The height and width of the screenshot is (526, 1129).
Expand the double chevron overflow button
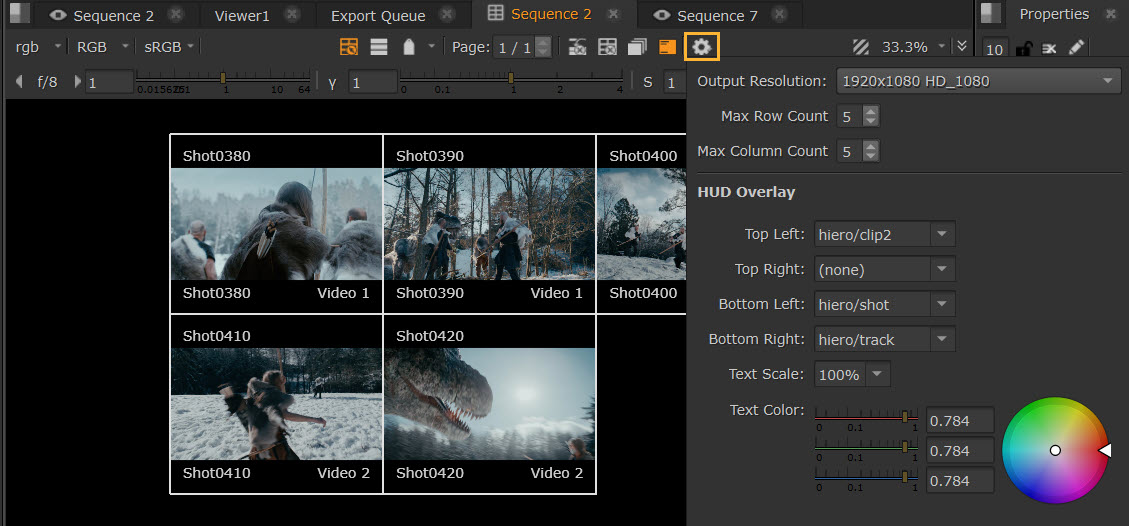[962, 46]
